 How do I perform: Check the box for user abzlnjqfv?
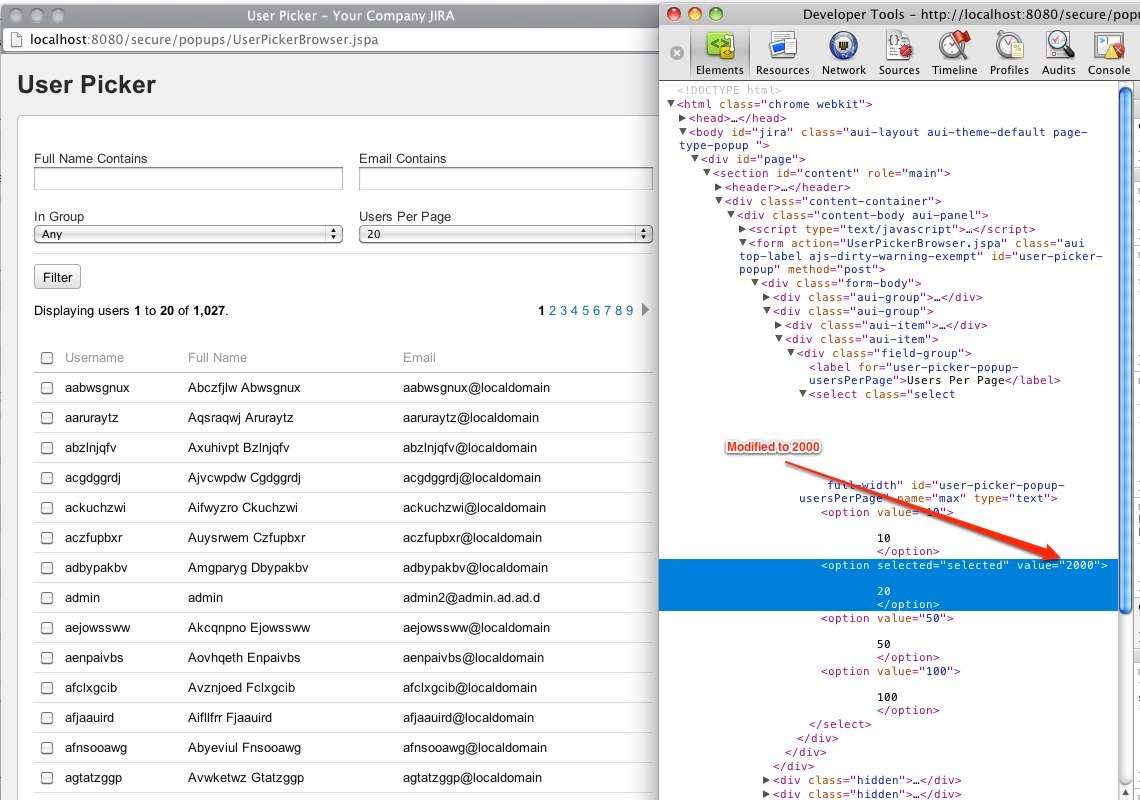coord(47,448)
